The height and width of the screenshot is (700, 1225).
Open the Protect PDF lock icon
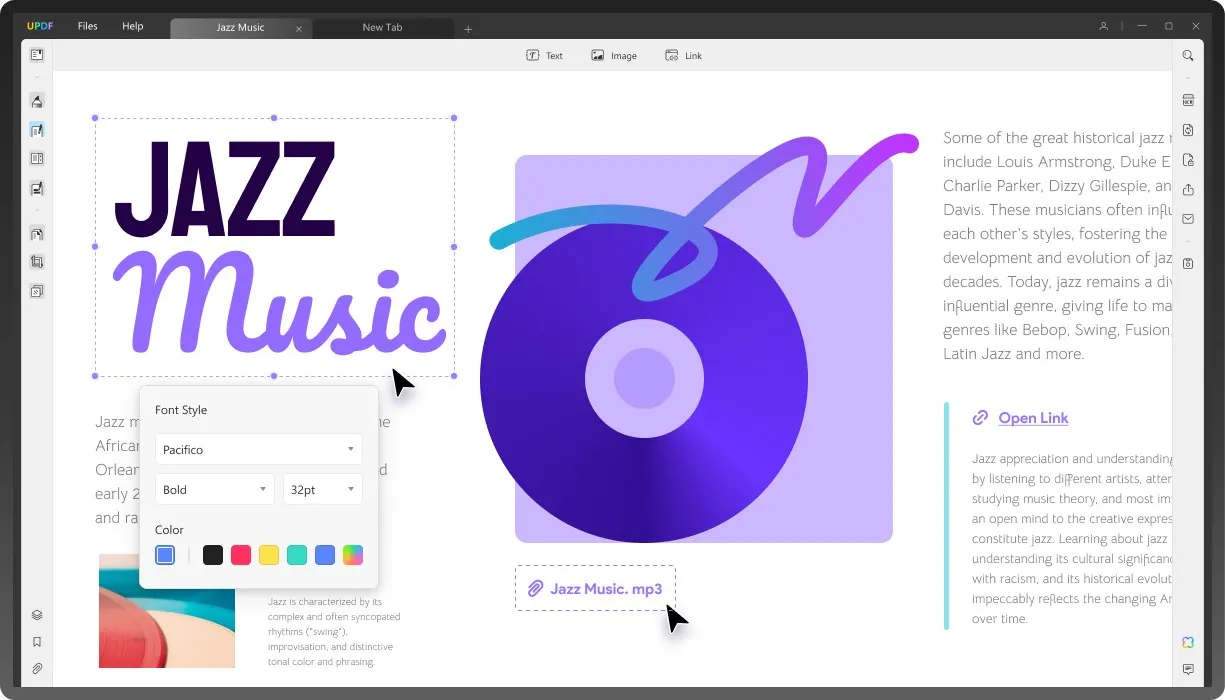[x=1188, y=159]
